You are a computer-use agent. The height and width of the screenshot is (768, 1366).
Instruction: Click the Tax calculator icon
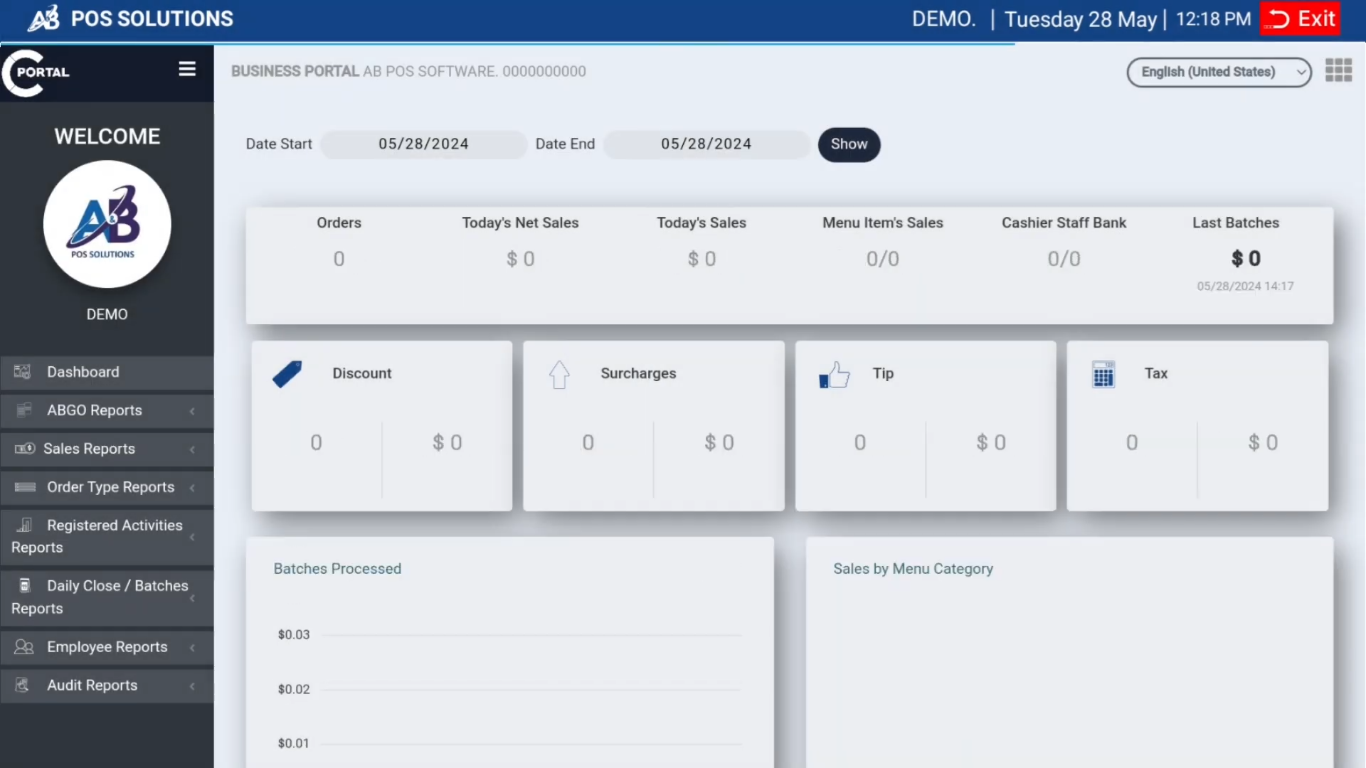coord(1103,374)
